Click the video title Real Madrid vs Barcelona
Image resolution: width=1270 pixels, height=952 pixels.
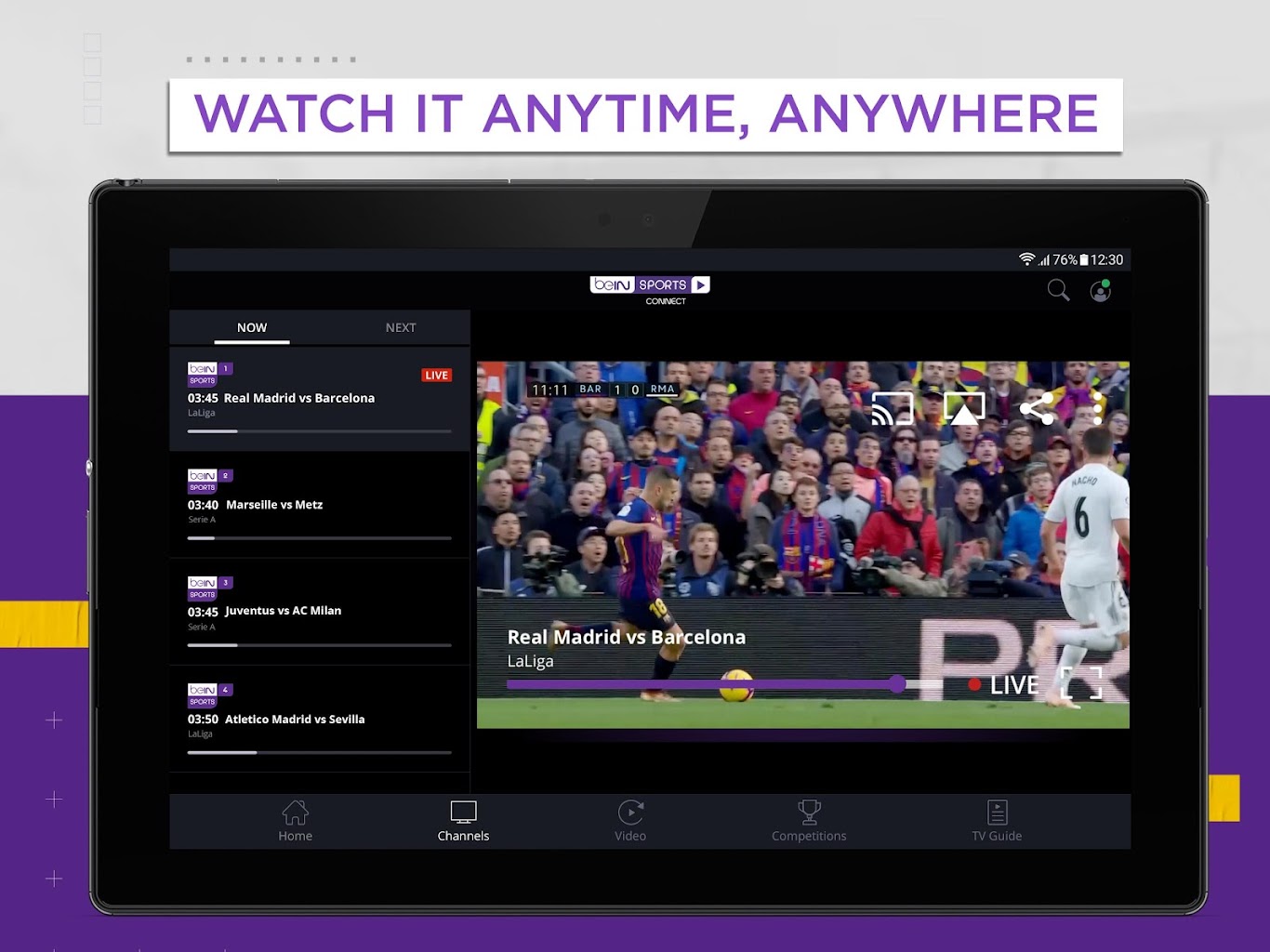(627, 637)
